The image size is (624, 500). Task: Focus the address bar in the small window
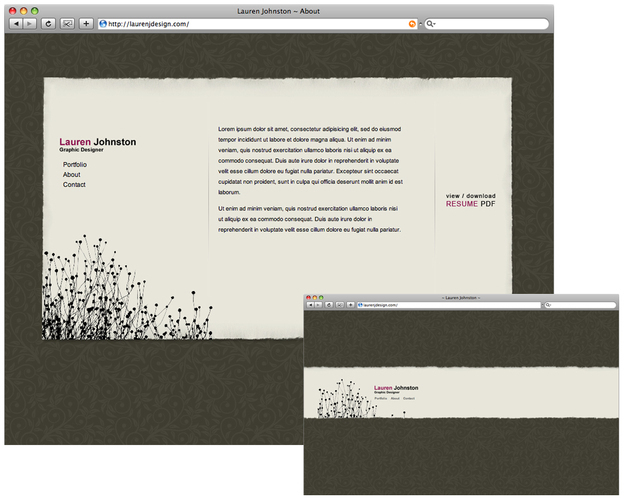[449, 305]
